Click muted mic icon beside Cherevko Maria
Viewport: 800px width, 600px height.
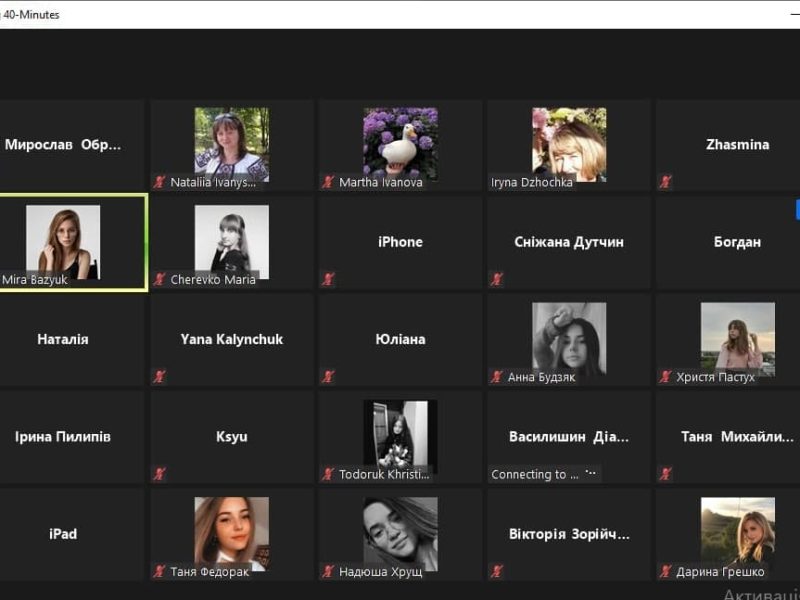click(x=159, y=279)
